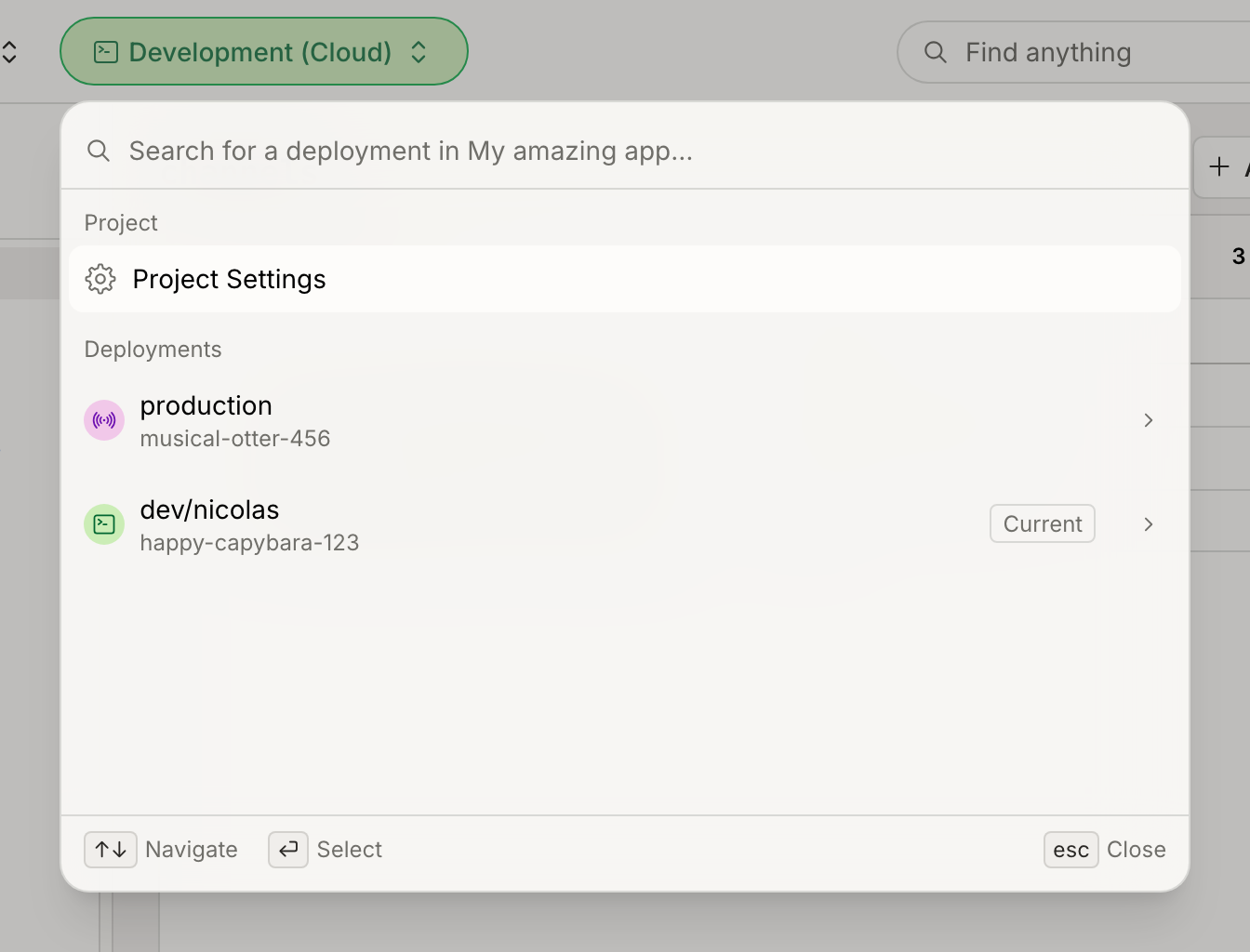Click the Navigate label in footer
Viewport: 1250px width, 952px height.
pyautogui.click(x=192, y=850)
